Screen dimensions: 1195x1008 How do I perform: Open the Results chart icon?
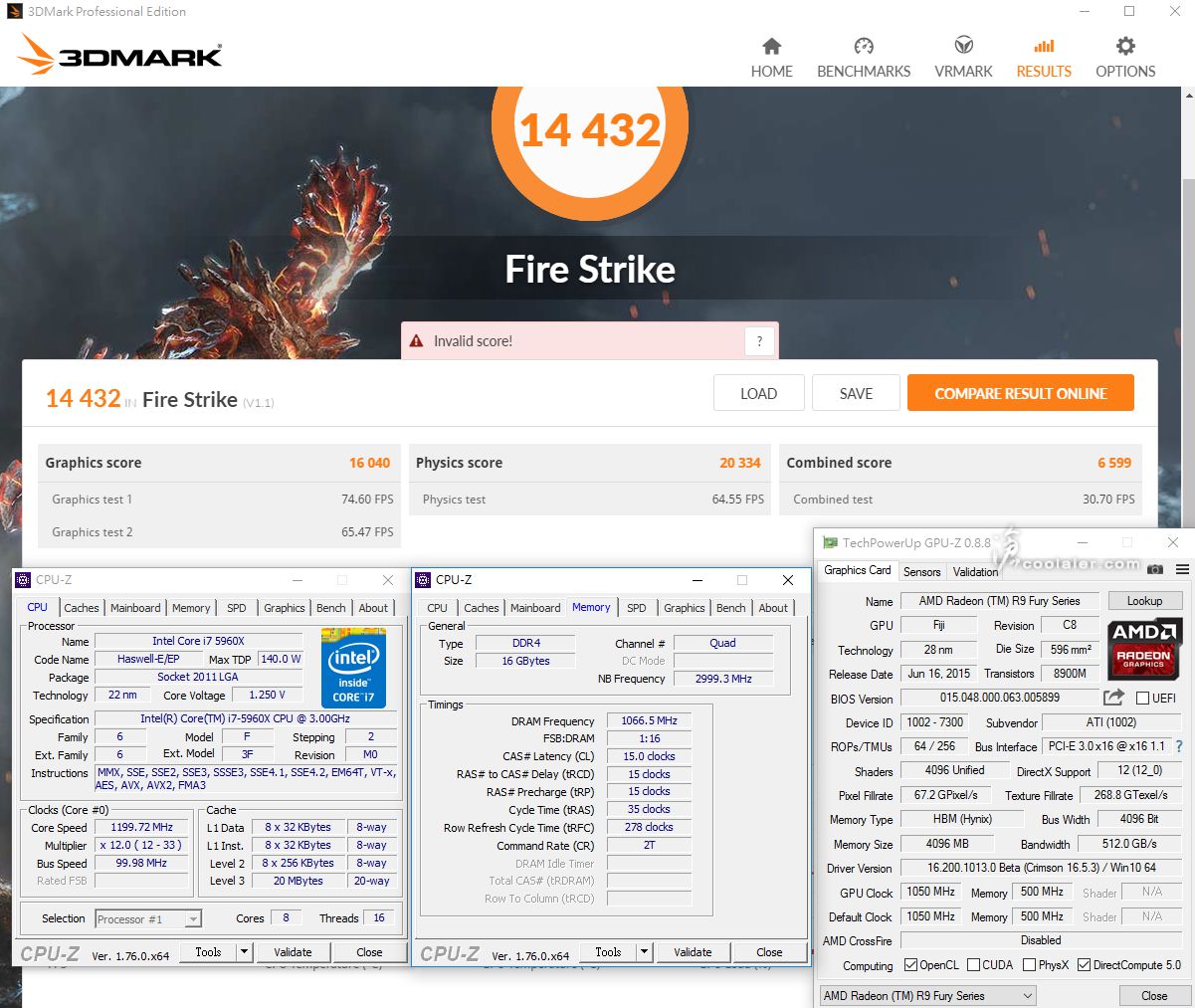pyautogui.click(x=1044, y=46)
